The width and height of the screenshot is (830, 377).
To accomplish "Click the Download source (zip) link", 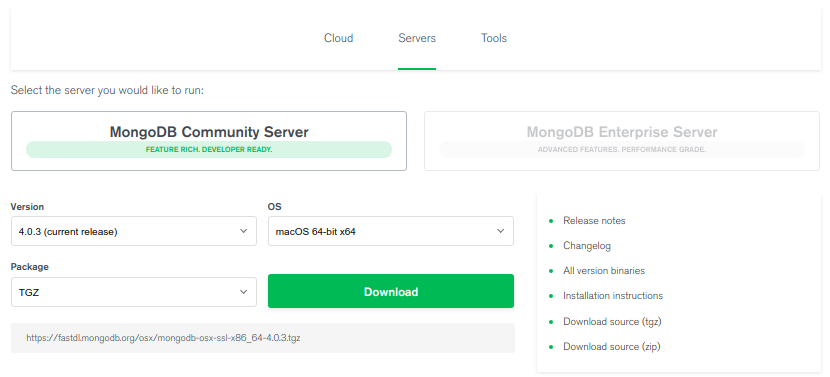I will click(x=612, y=347).
